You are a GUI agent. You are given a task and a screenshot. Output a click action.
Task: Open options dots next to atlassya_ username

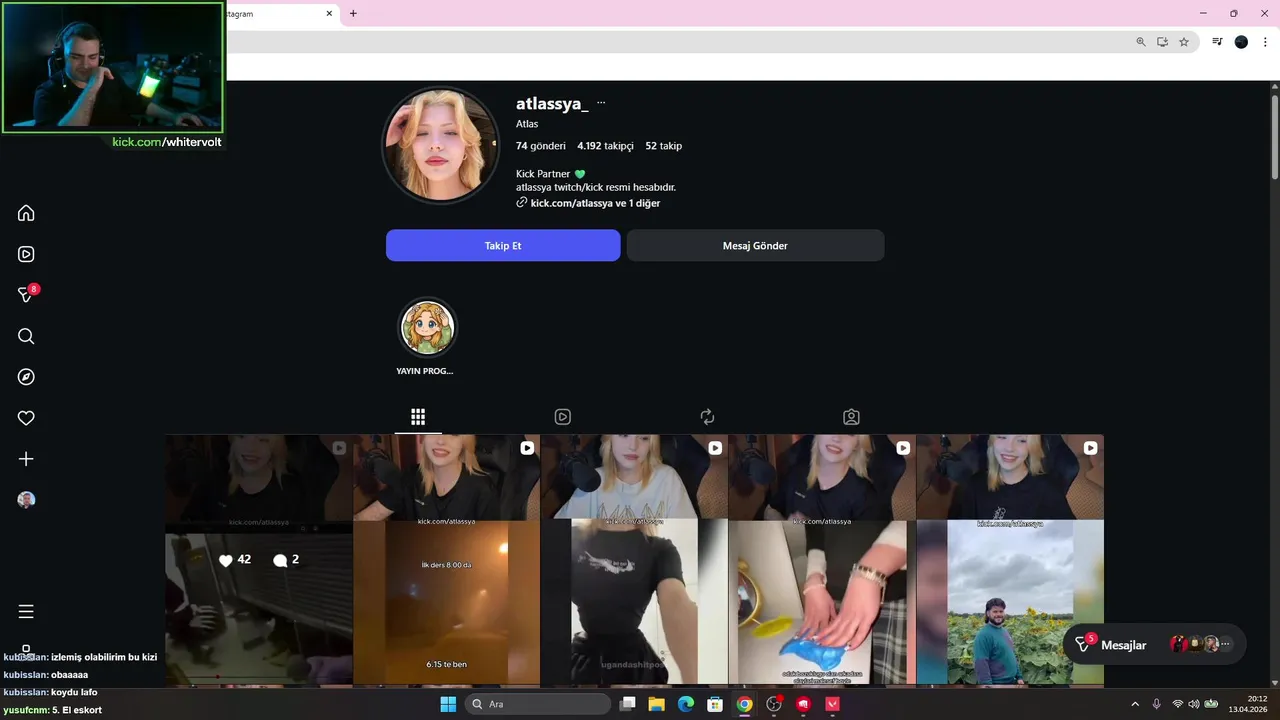[601, 103]
